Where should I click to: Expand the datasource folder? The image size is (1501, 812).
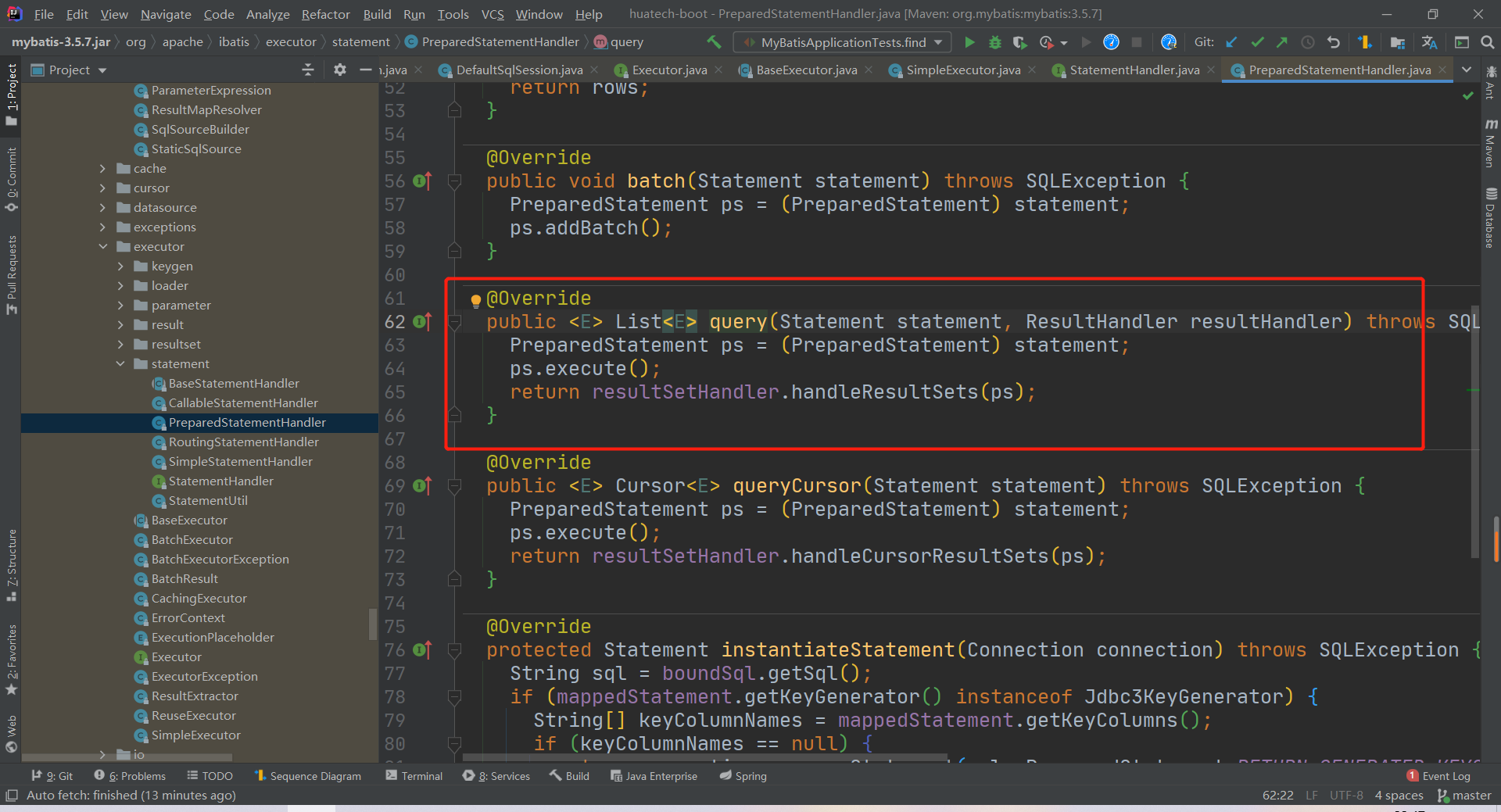[102, 207]
